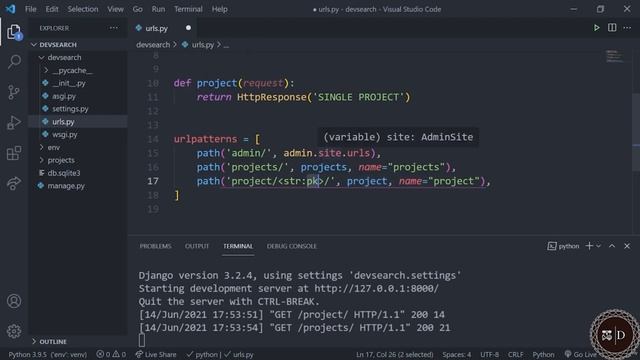Open the Manage gear icon
Image resolution: width=640 pixels, height=360 pixels.
(14, 331)
